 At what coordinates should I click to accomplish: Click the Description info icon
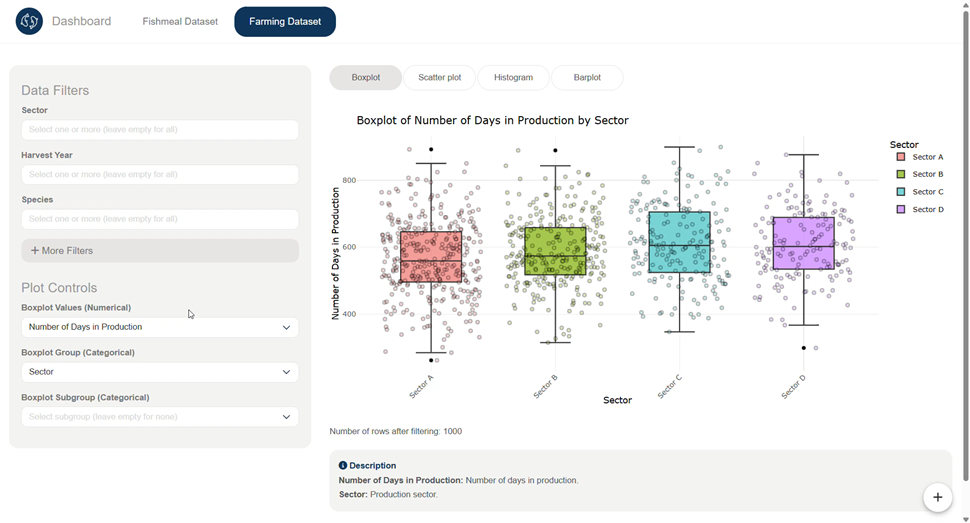(x=343, y=466)
